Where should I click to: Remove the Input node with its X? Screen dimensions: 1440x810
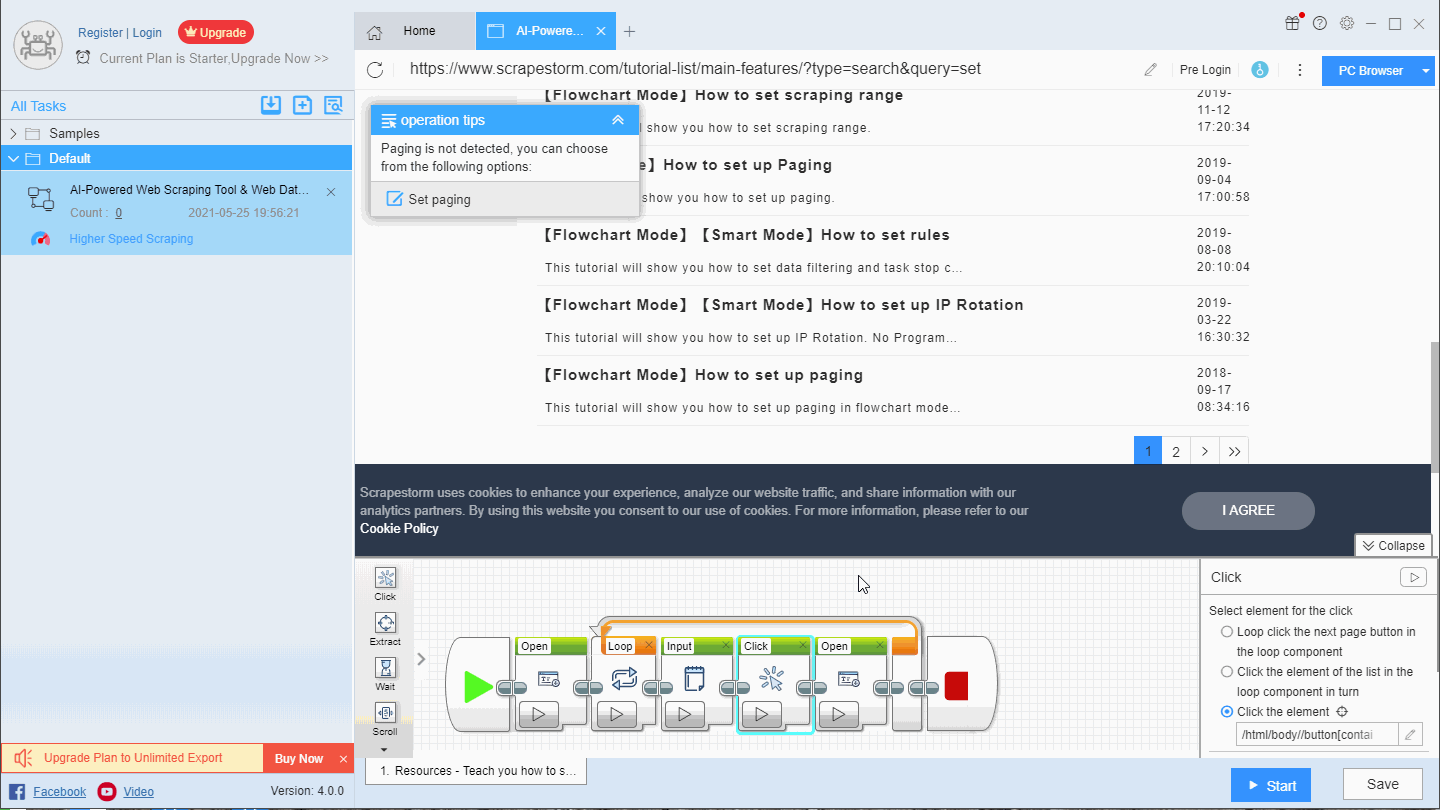point(725,646)
